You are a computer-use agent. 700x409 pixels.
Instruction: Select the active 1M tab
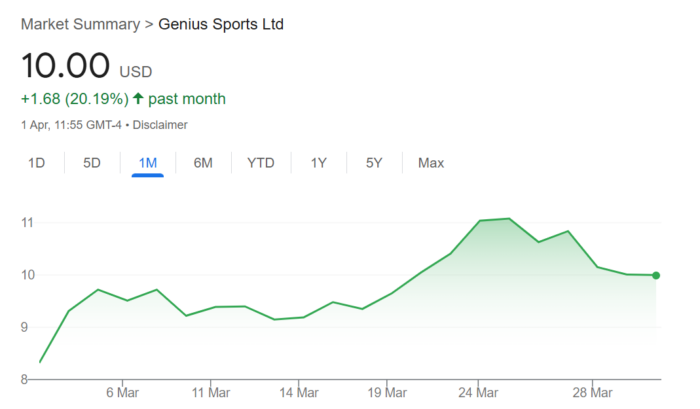tap(147, 163)
